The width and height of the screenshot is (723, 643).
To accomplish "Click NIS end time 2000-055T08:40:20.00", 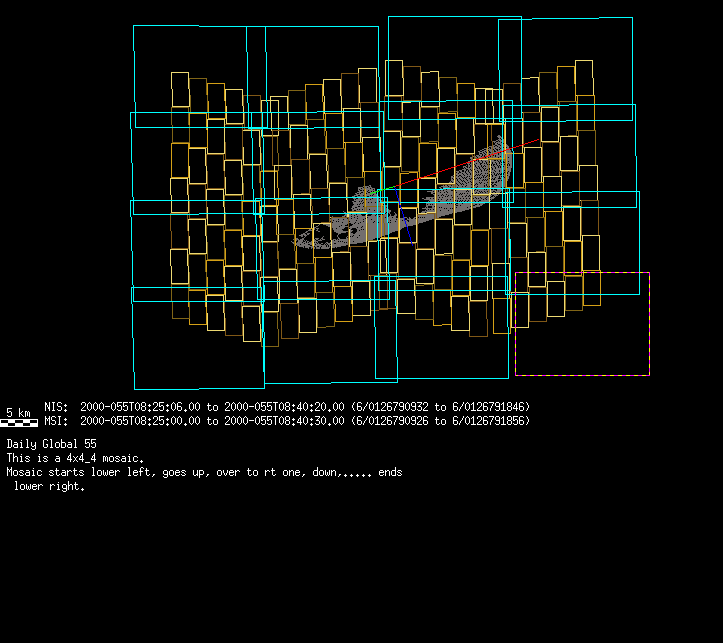I will [283, 407].
